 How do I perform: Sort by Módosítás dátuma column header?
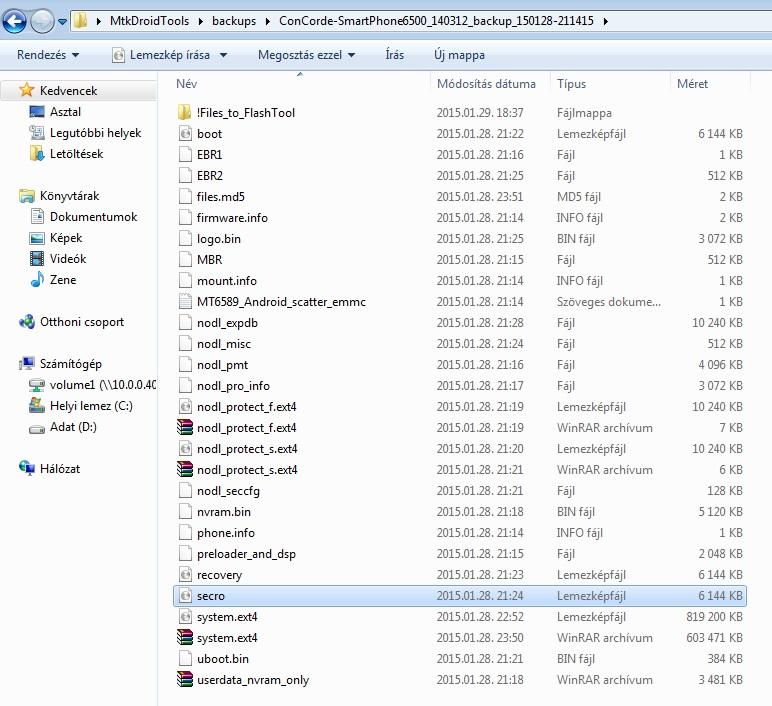point(486,84)
